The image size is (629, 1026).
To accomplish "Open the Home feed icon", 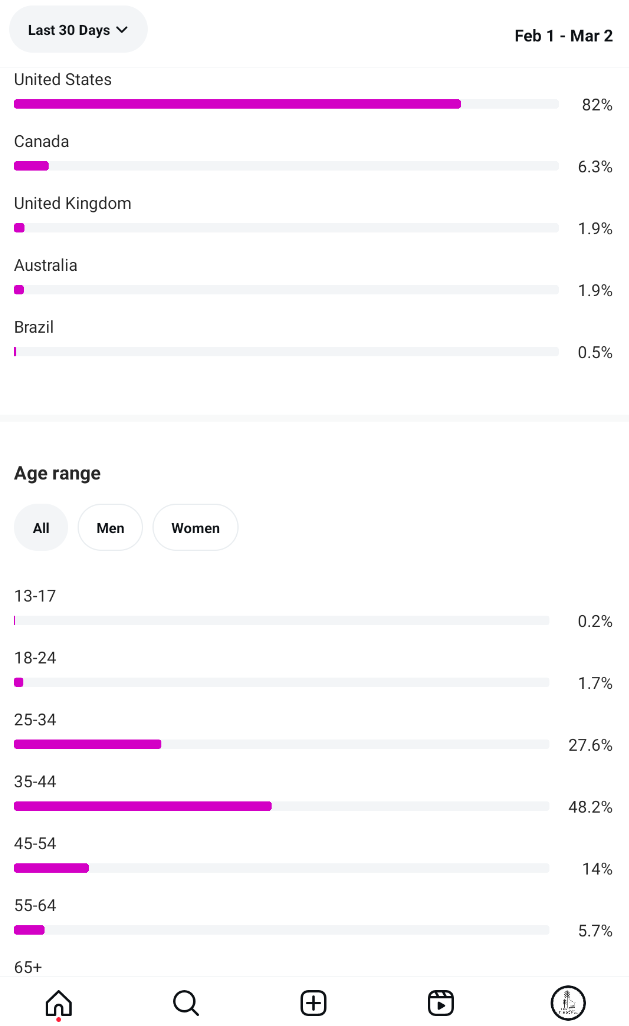I will tap(58, 1002).
